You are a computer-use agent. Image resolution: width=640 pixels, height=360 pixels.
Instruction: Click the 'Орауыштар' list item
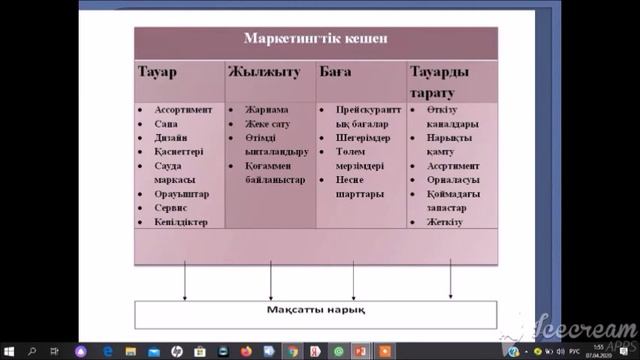click(x=182, y=194)
